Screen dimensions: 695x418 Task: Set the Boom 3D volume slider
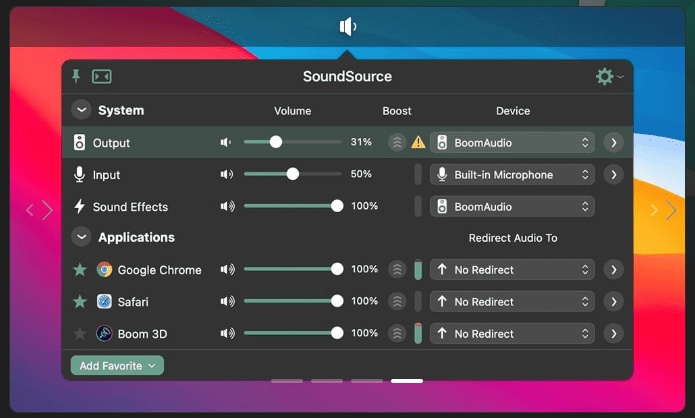[293, 333]
